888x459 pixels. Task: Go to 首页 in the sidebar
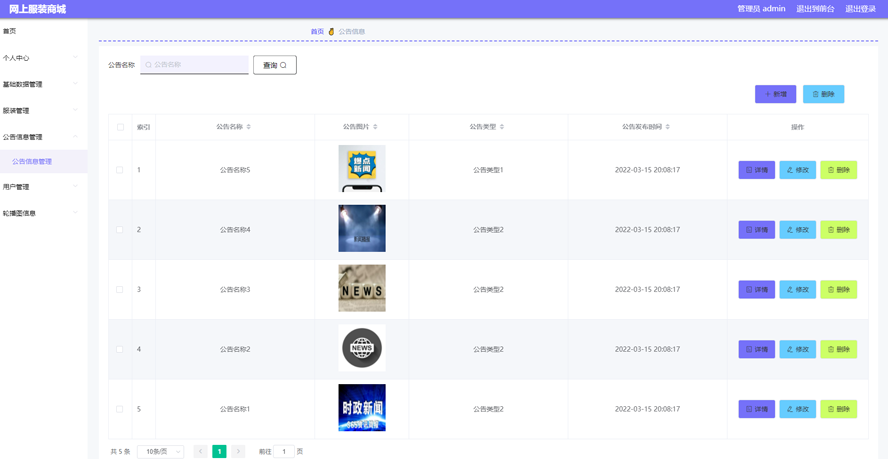click(x=10, y=32)
